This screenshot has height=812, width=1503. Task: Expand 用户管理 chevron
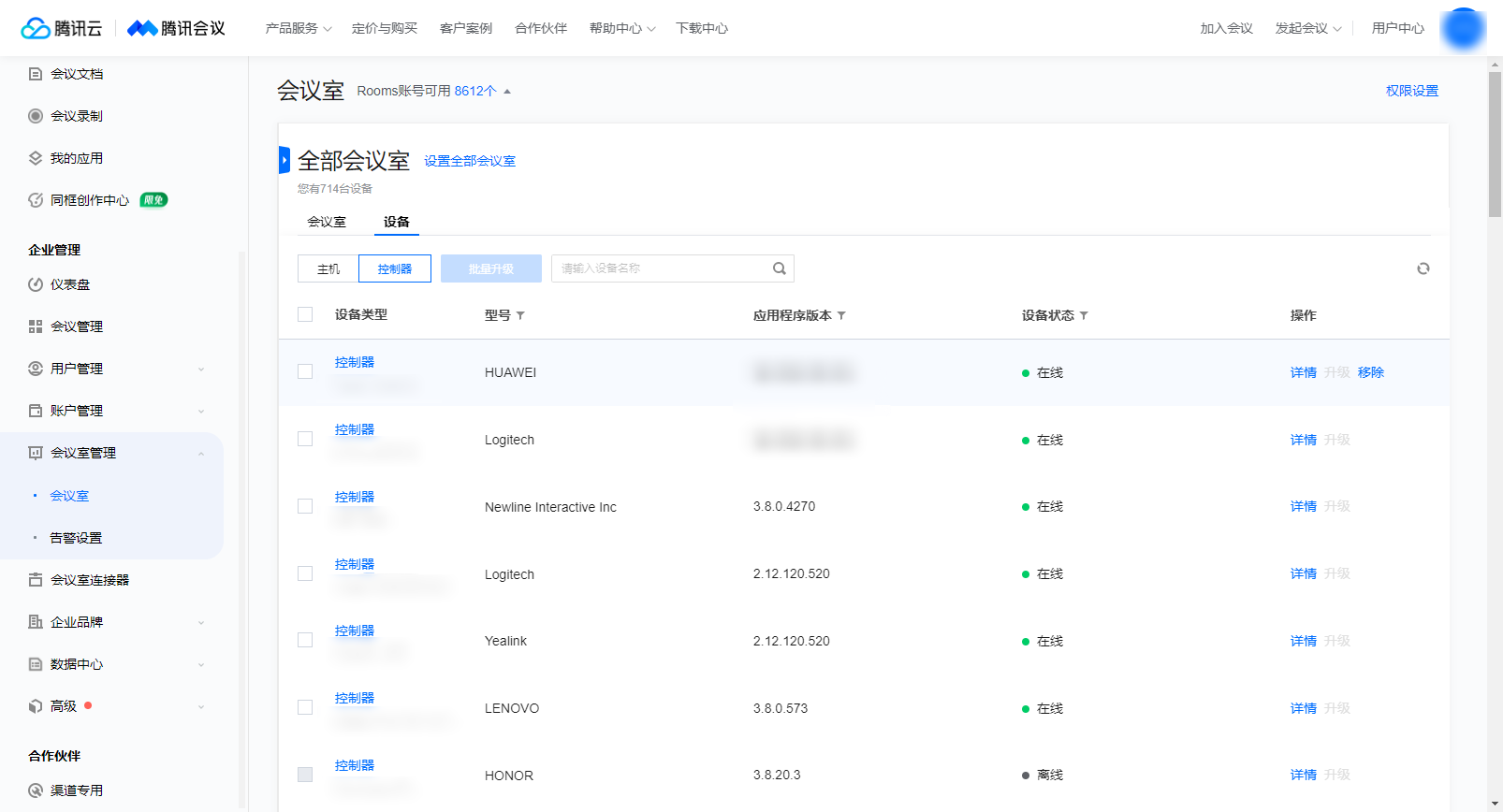201,370
